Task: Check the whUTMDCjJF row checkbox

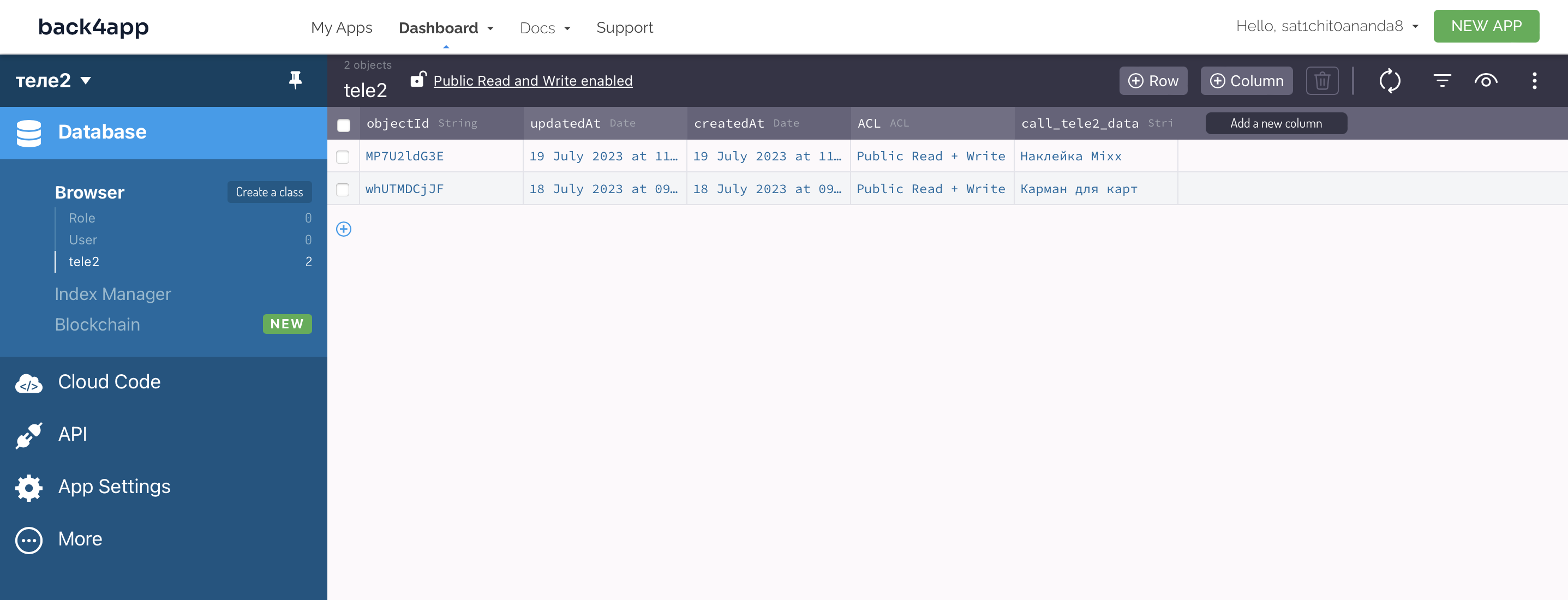Action: coord(343,189)
